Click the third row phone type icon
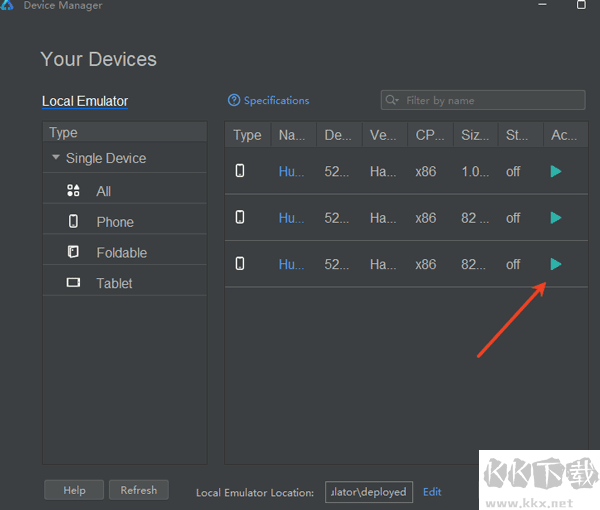 240,264
